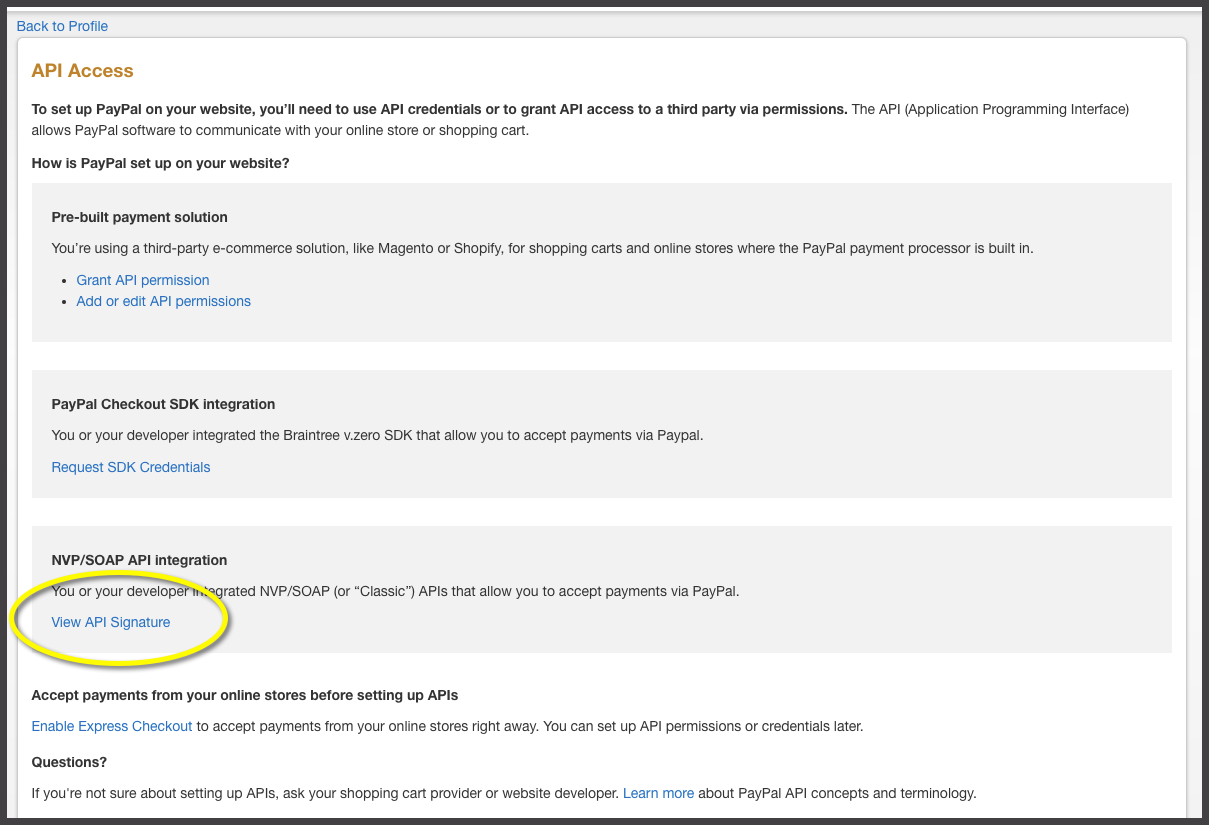1209x825 pixels.
Task: Open Grant API permission link
Action: point(143,280)
